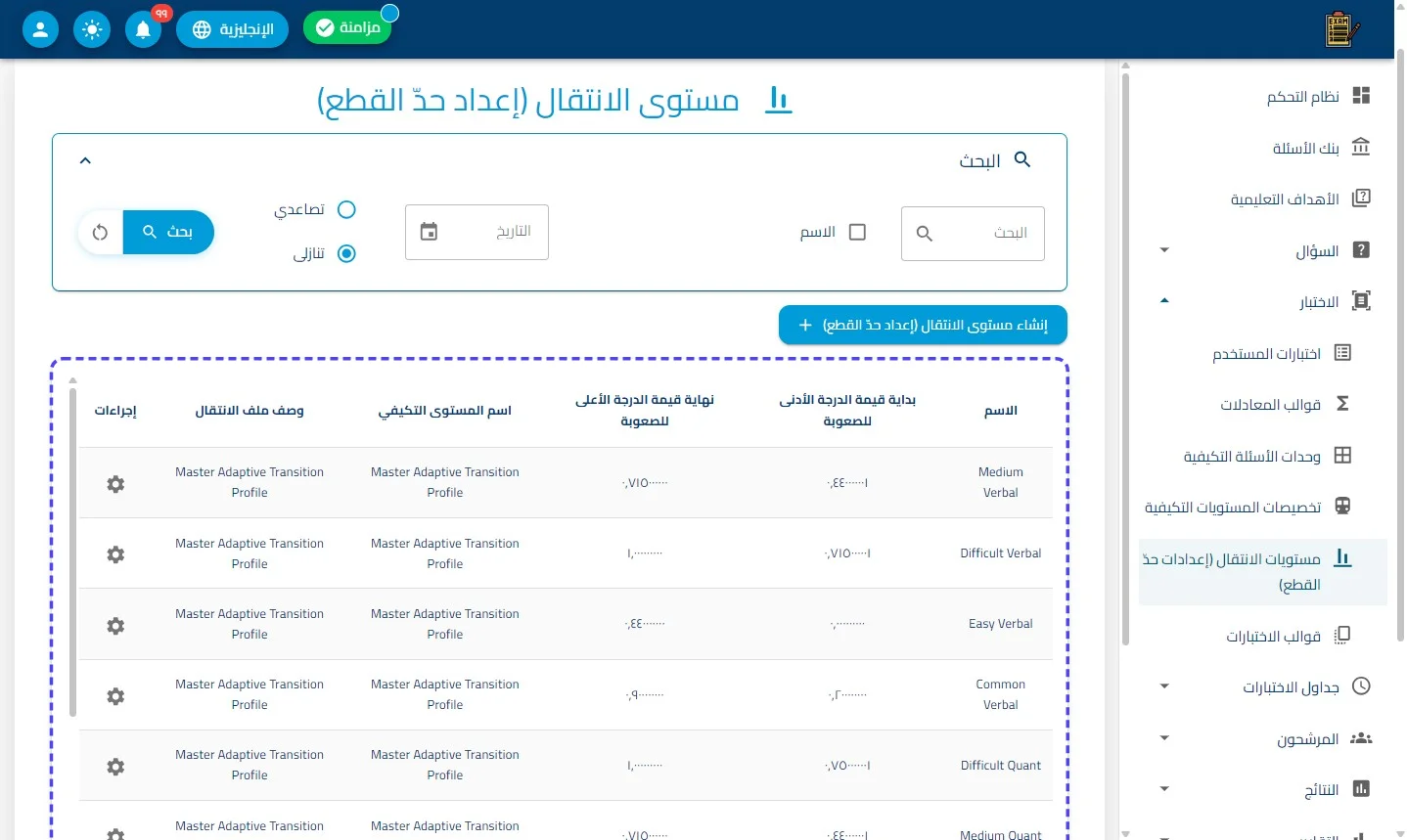Image resolution: width=1407 pixels, height=840 pixels.
Task: Open the user profile icon
Action: click(40, 29)
